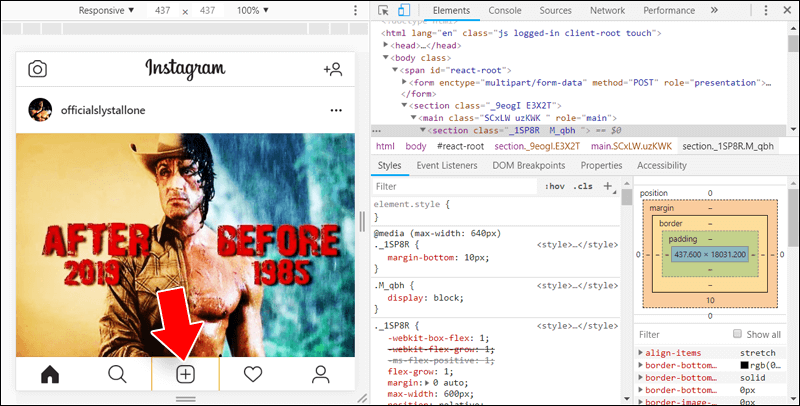
Task: Add new style rule plus icon
Action: coord(608,186)
